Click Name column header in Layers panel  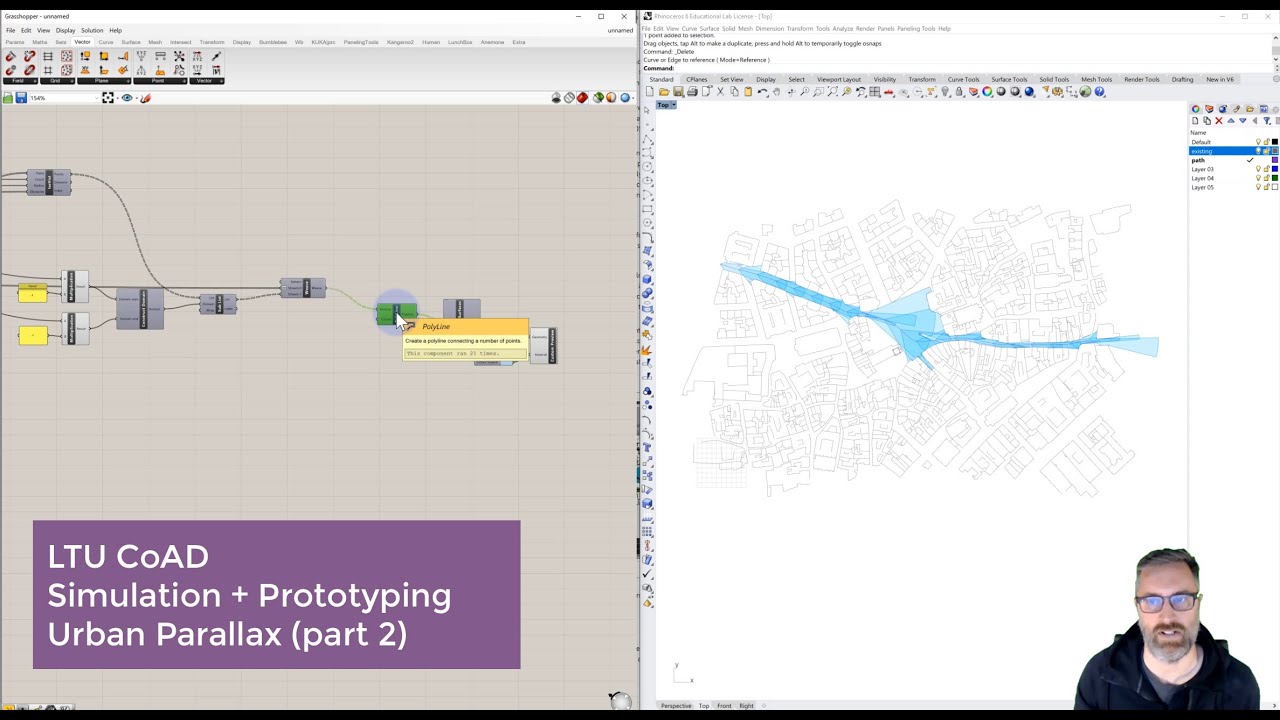1198,132
